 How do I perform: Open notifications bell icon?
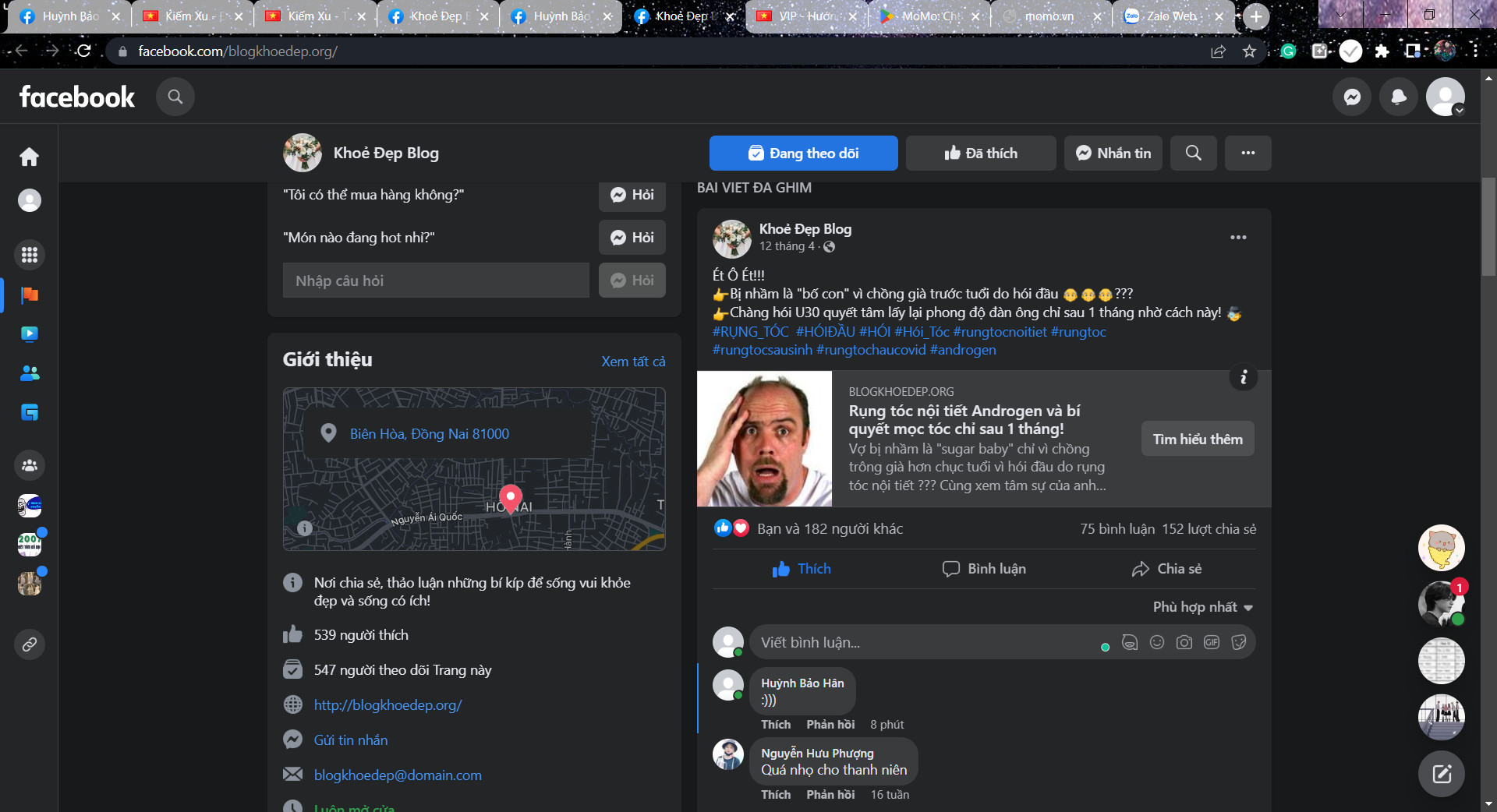(1399, 97)
